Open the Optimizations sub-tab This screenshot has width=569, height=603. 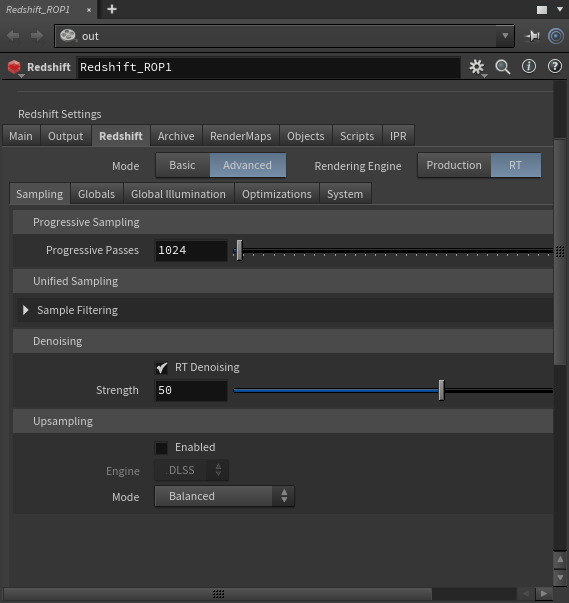click(x=277, y=194)
